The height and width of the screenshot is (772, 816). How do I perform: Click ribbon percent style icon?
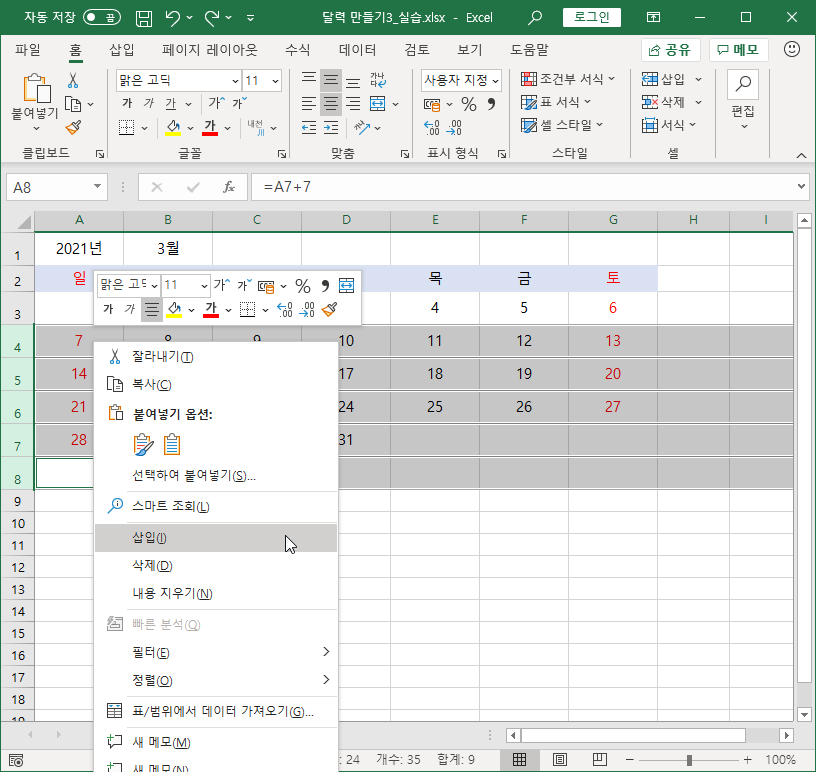[x=469, y=104]
